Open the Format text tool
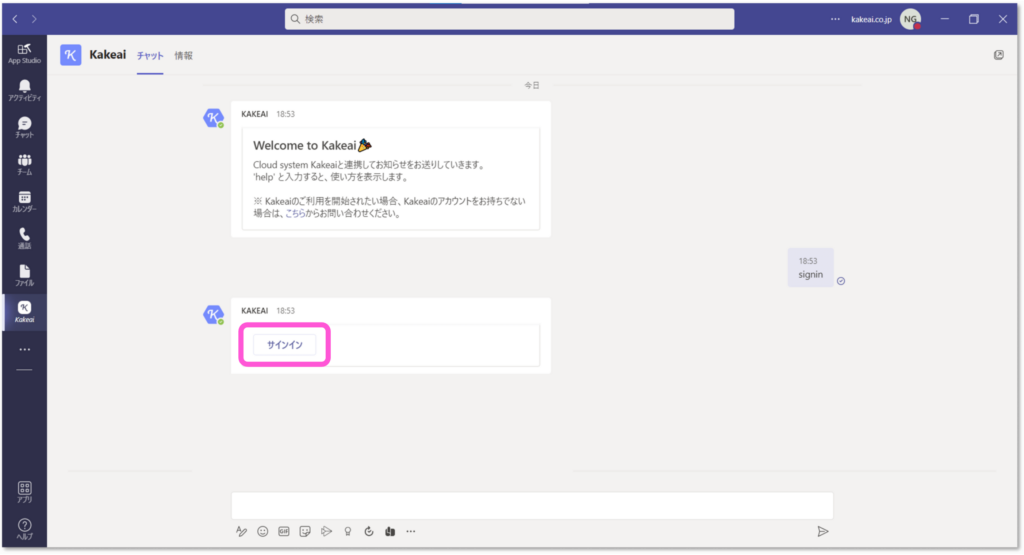This screenshot has height=555, width=1024. (x=242, y=531)
